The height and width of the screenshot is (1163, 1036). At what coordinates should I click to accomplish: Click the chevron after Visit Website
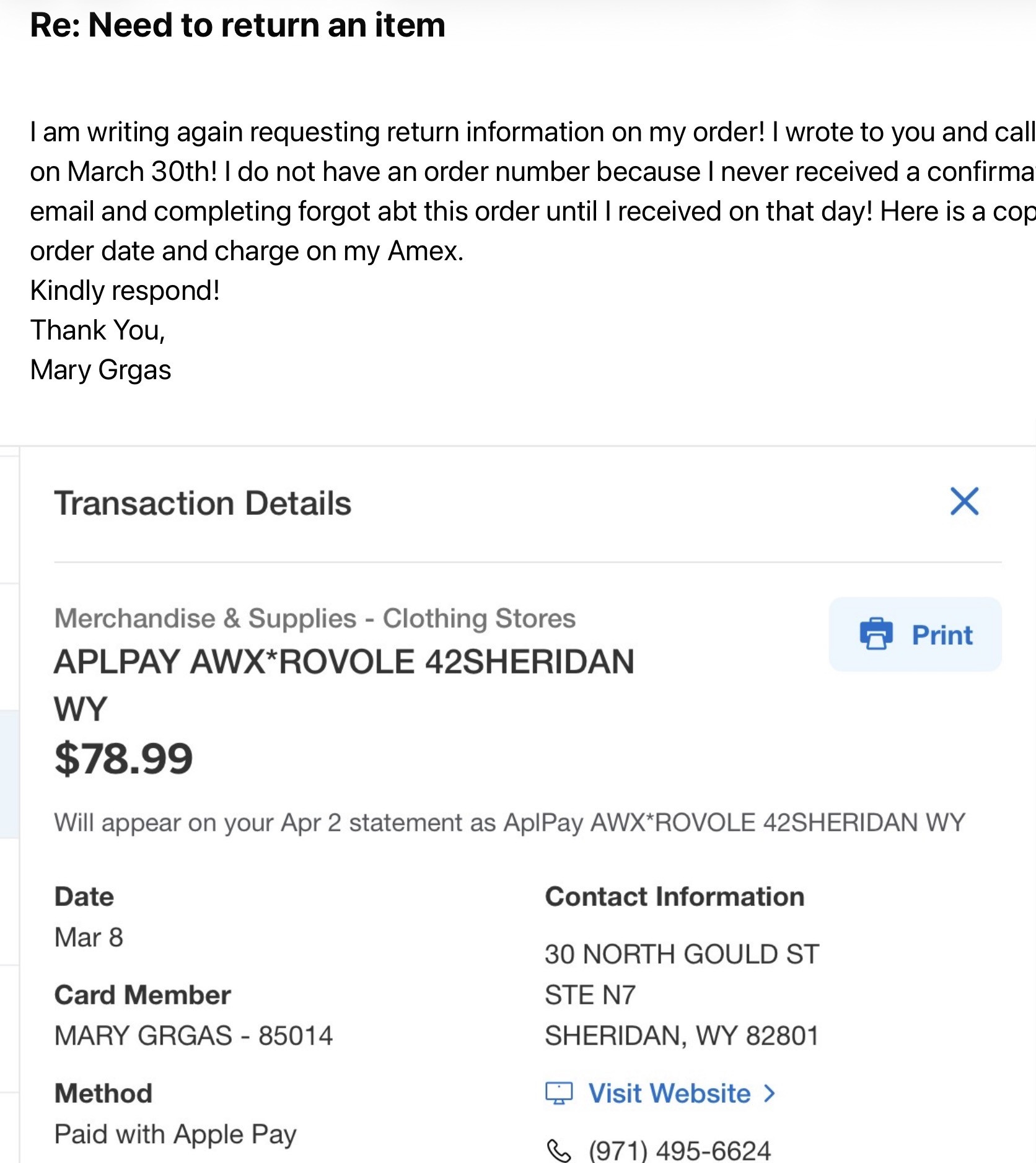(x=769, y=1093)
